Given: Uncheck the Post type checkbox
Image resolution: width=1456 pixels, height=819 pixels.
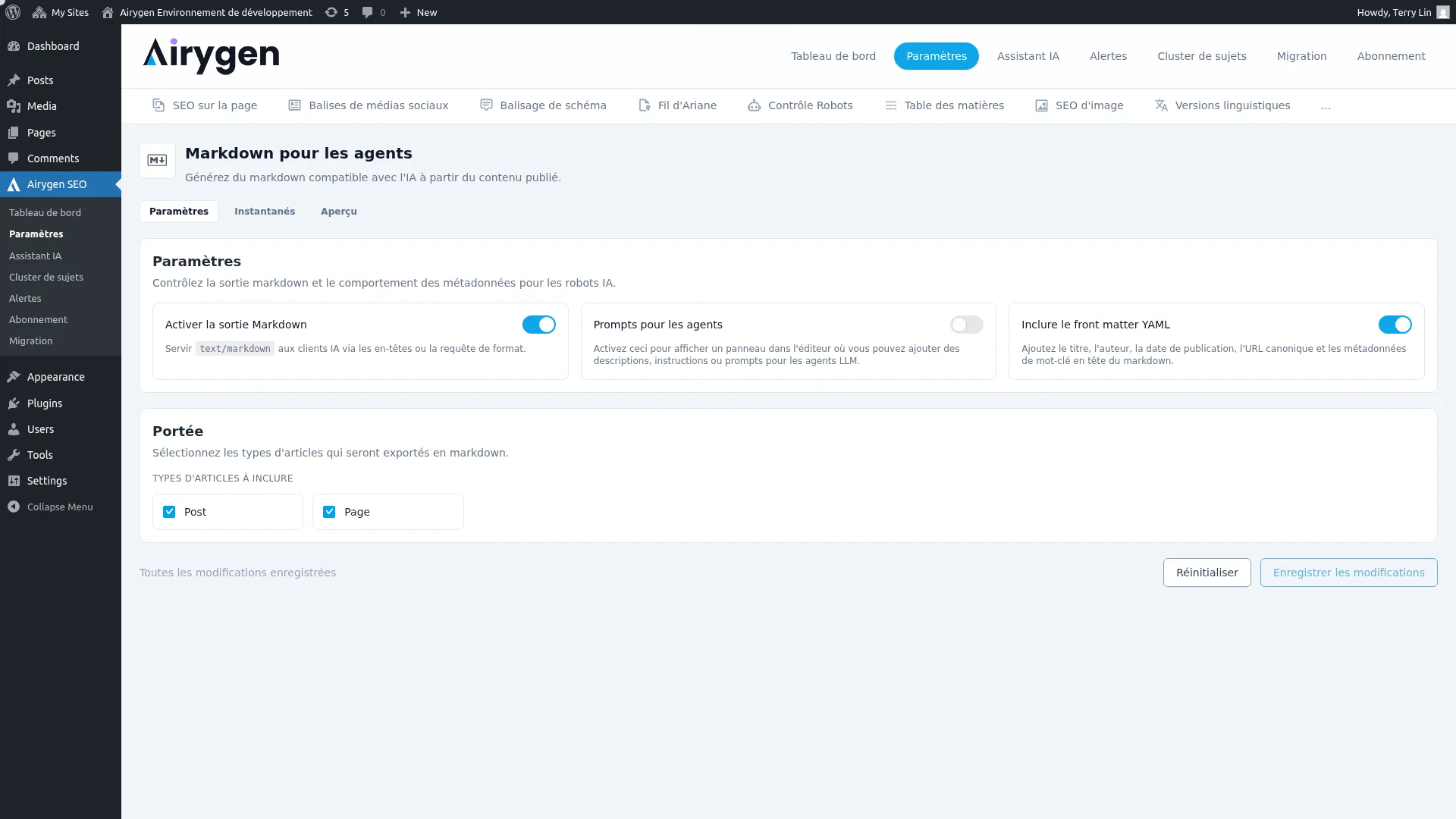Looking at the screenshot, I should pyautogui.click(x=169, y=512).
